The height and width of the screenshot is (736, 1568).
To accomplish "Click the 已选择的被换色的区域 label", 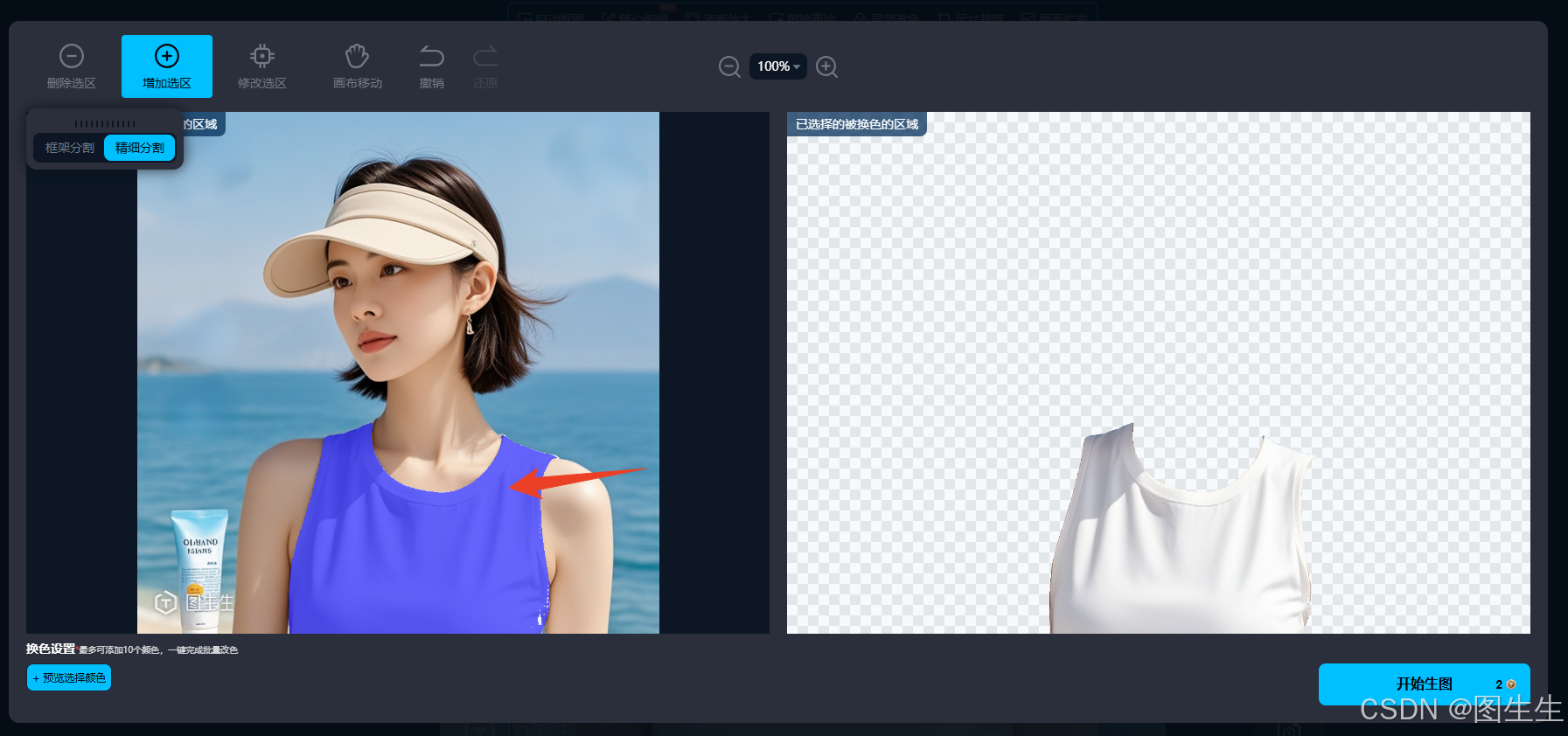I will [857, 124].
